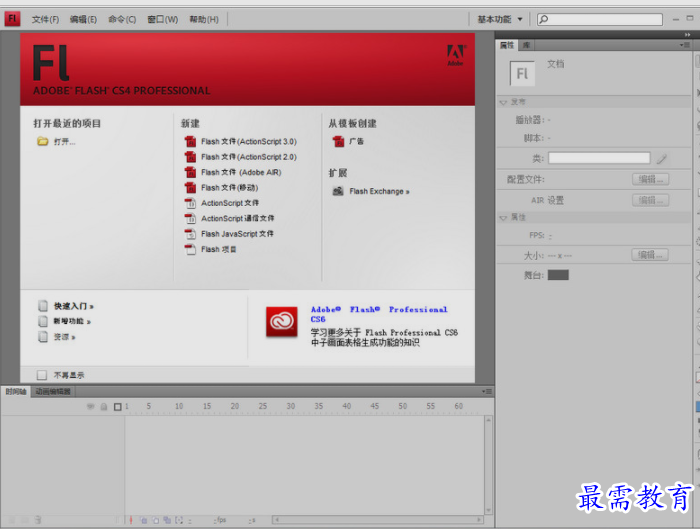Viewport: 700px width, 529px height.
Task: Toggle show/hide all layers eye icon
Action: point(91,407)
